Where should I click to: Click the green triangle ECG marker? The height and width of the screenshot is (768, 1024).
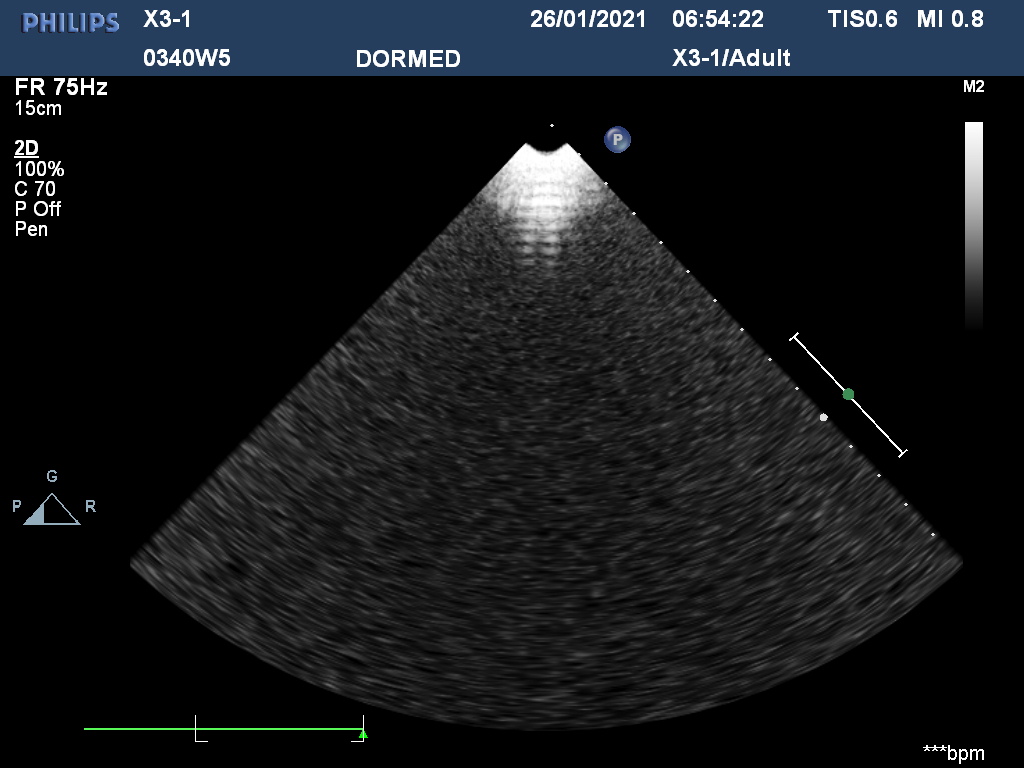(x=363, y=734)
